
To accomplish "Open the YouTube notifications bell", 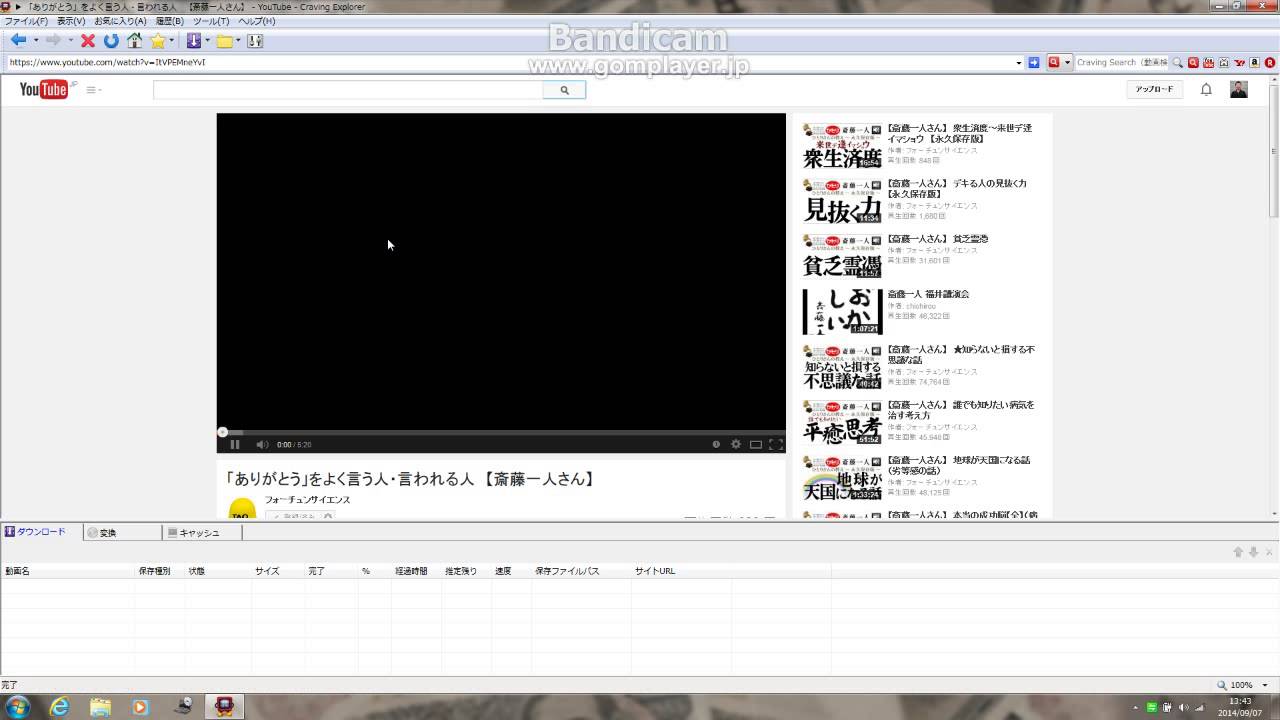I will 1206,89.
